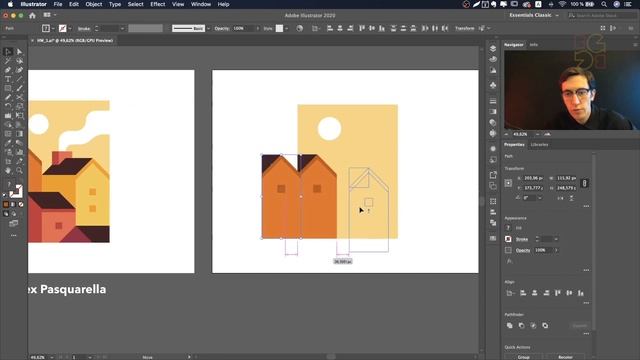Viewport: 640px width, 360px height.
Task: Open Essentials Classic workspace dropdown
Action: pyautogui.click(x=534, y=15)
